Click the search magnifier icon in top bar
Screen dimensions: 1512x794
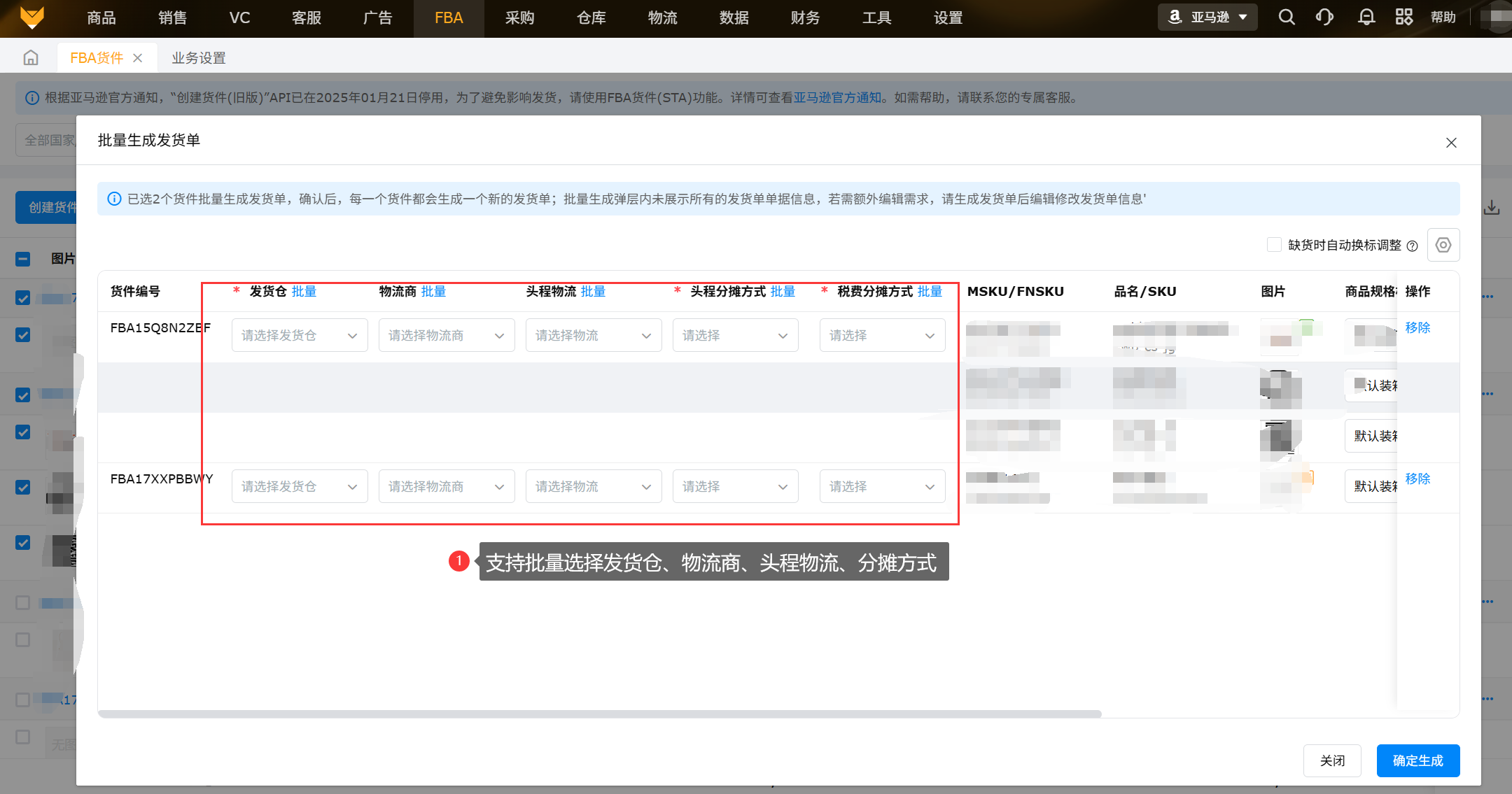(x=1287, y=17)
